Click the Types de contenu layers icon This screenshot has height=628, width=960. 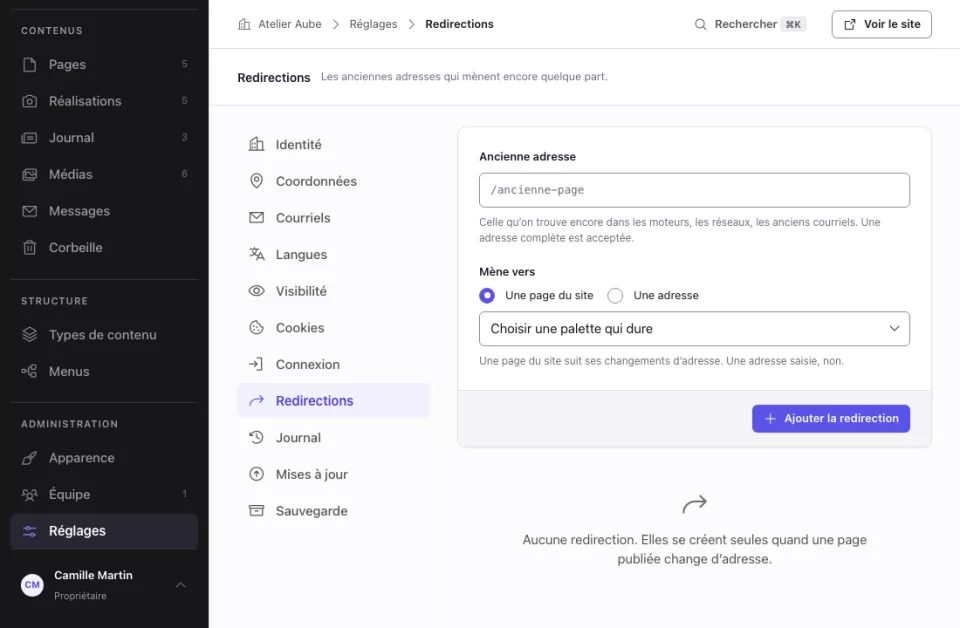pos(29,335)
